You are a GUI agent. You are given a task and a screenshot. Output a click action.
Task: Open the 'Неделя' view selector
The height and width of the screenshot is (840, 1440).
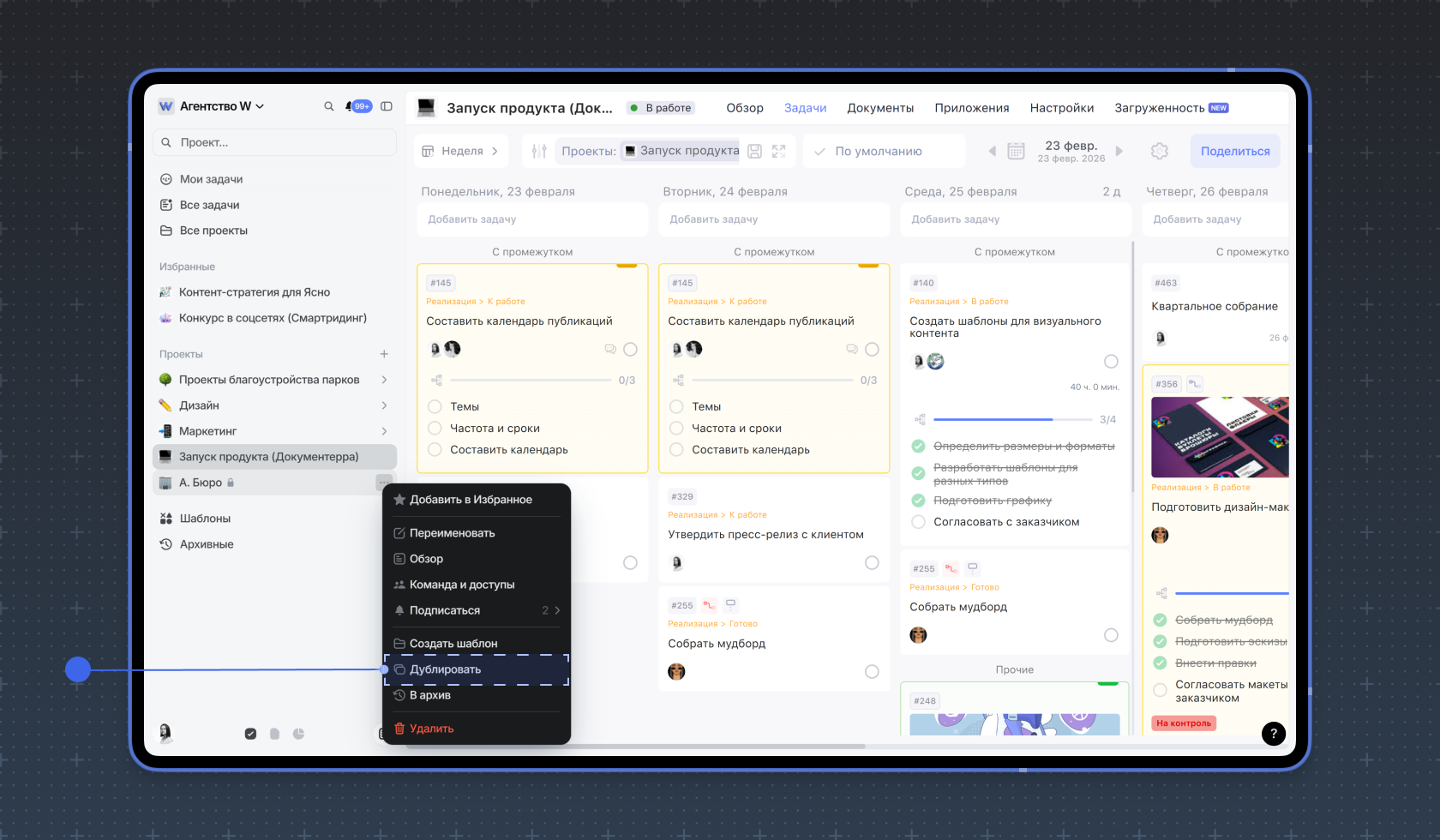coord(461,151)
